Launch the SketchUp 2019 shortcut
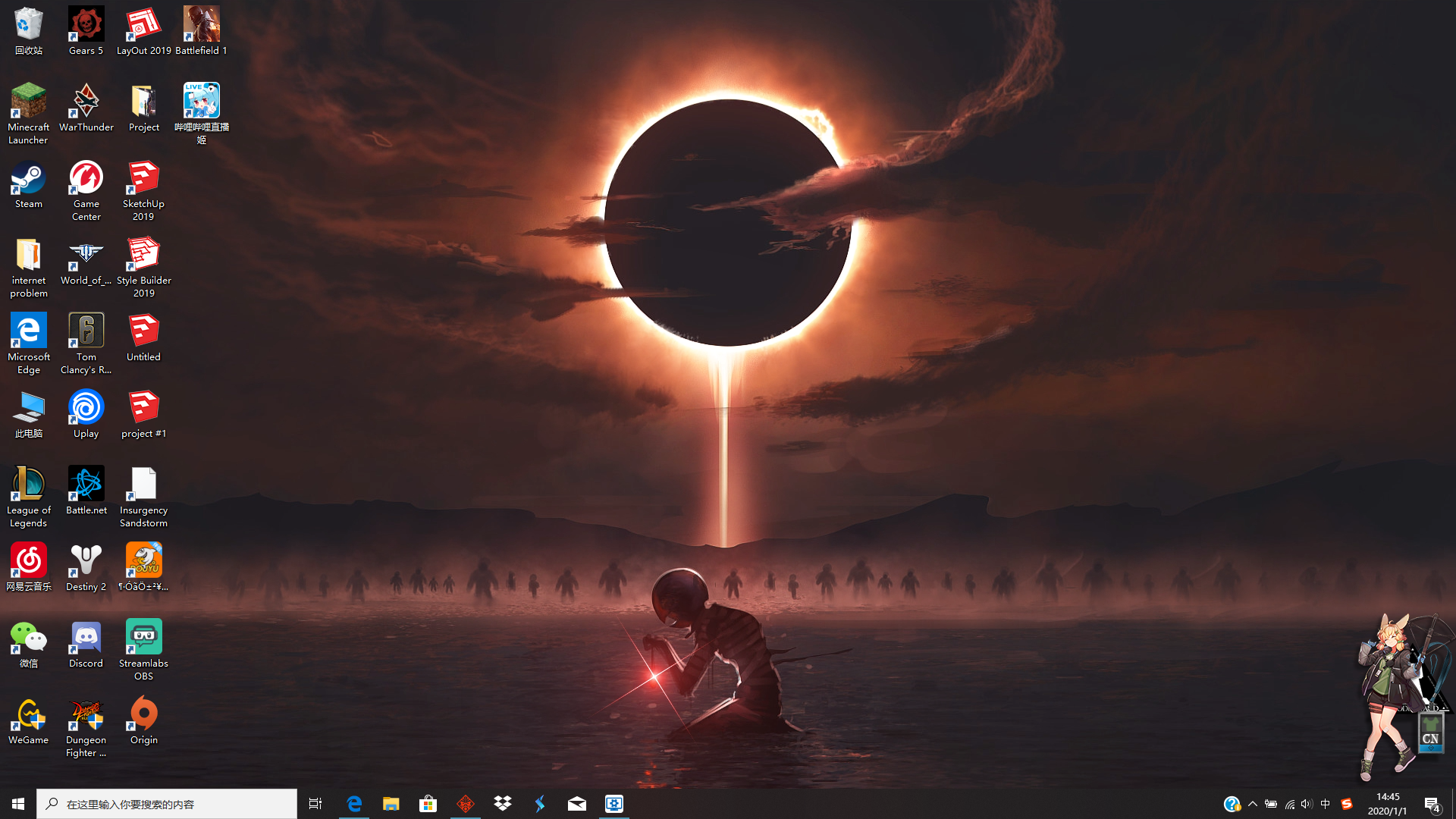 [x=144, y=191]
